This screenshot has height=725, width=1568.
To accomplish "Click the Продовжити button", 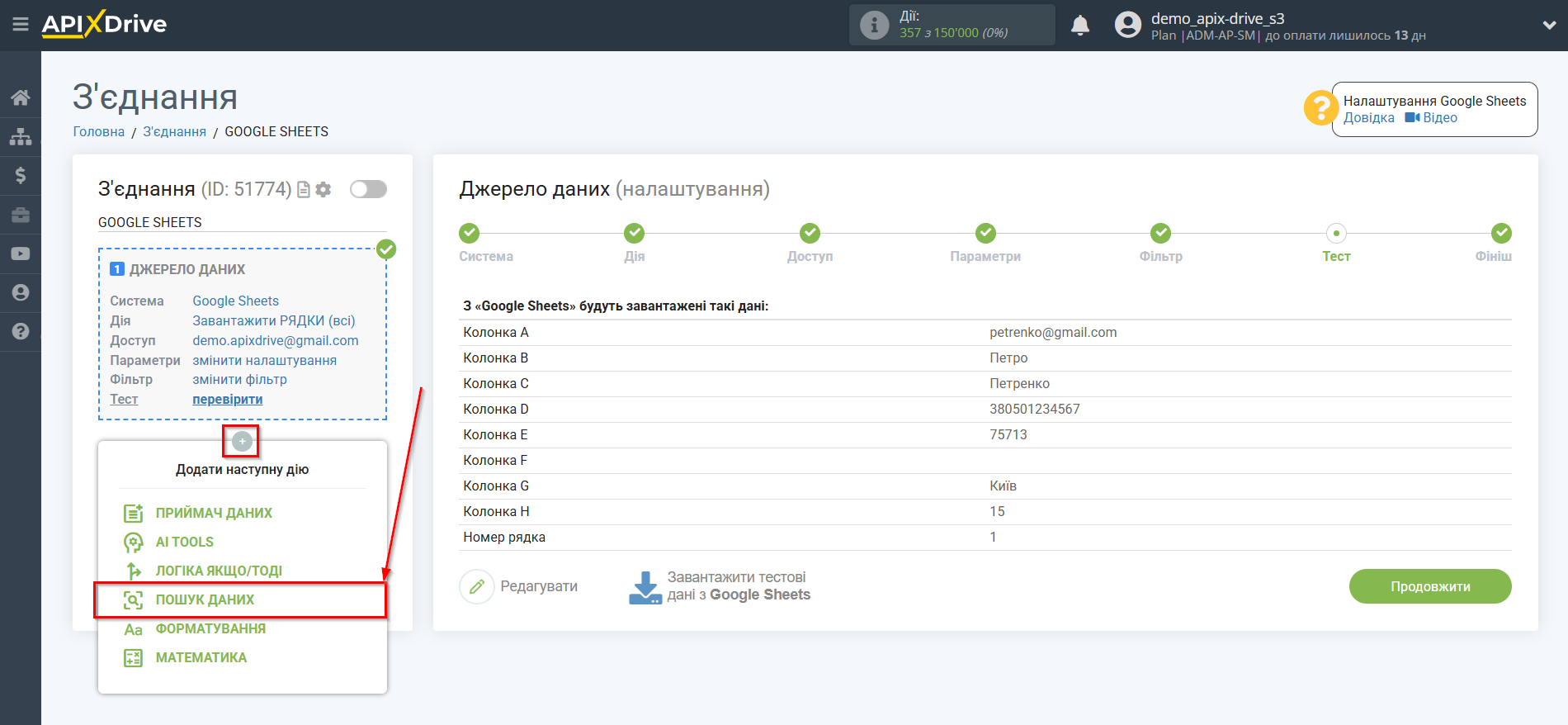I will 1430,586.
